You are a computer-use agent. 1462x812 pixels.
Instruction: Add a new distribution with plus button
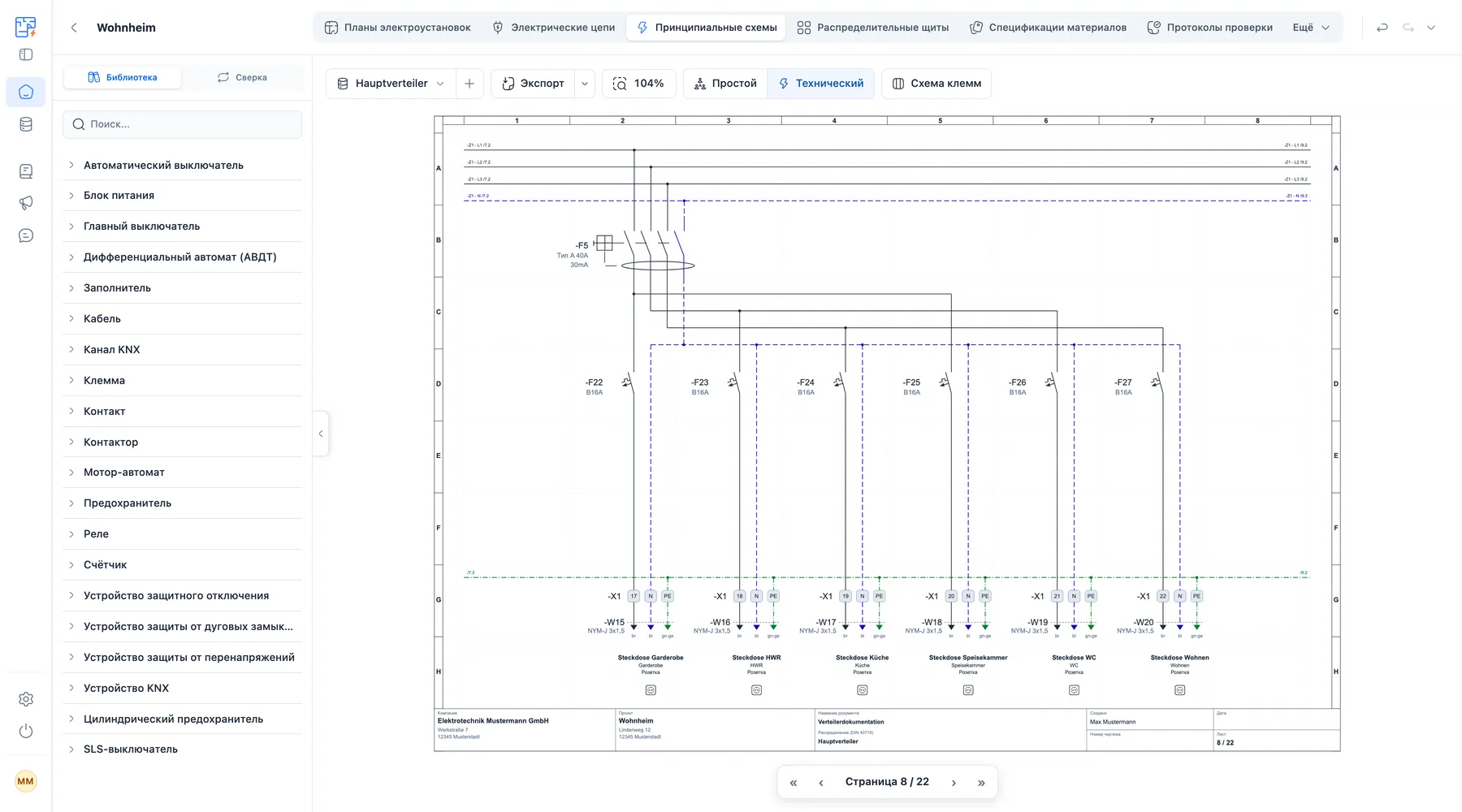(x=469, y=84)
